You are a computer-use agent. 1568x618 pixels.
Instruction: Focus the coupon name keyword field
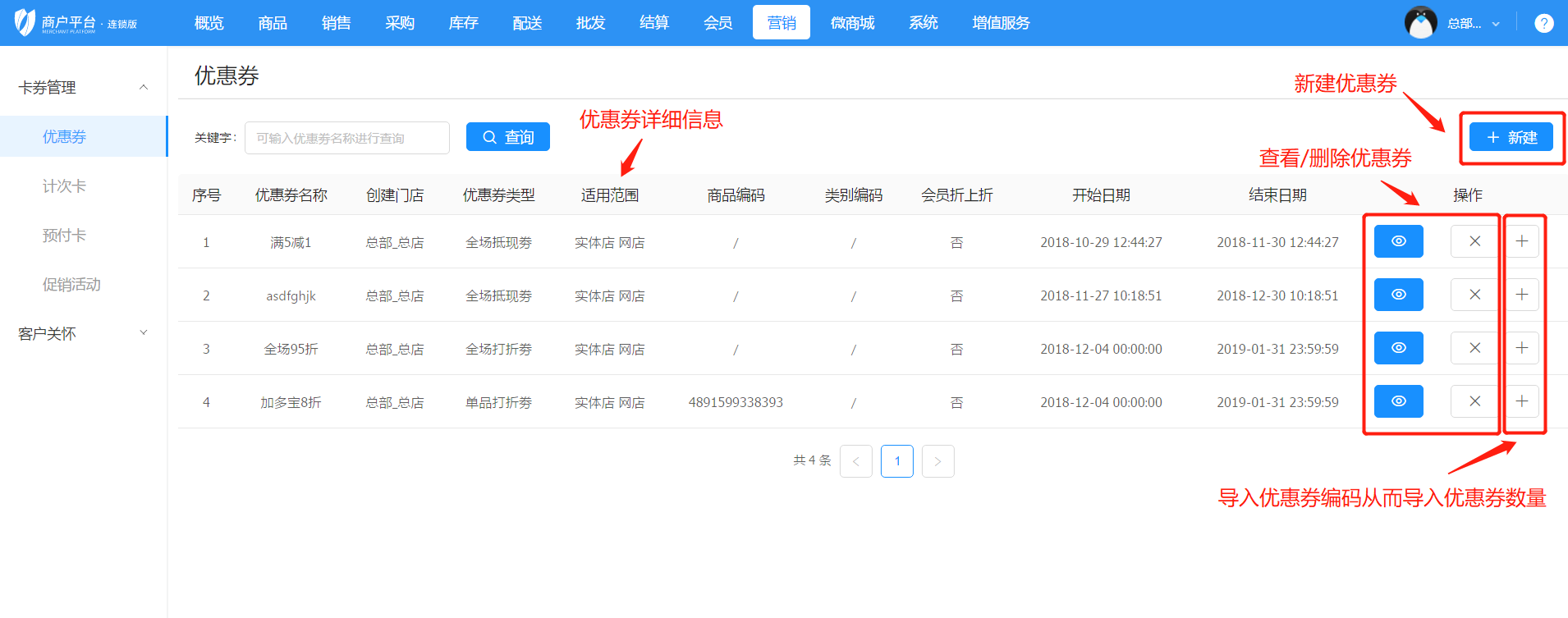coord(346,138)
